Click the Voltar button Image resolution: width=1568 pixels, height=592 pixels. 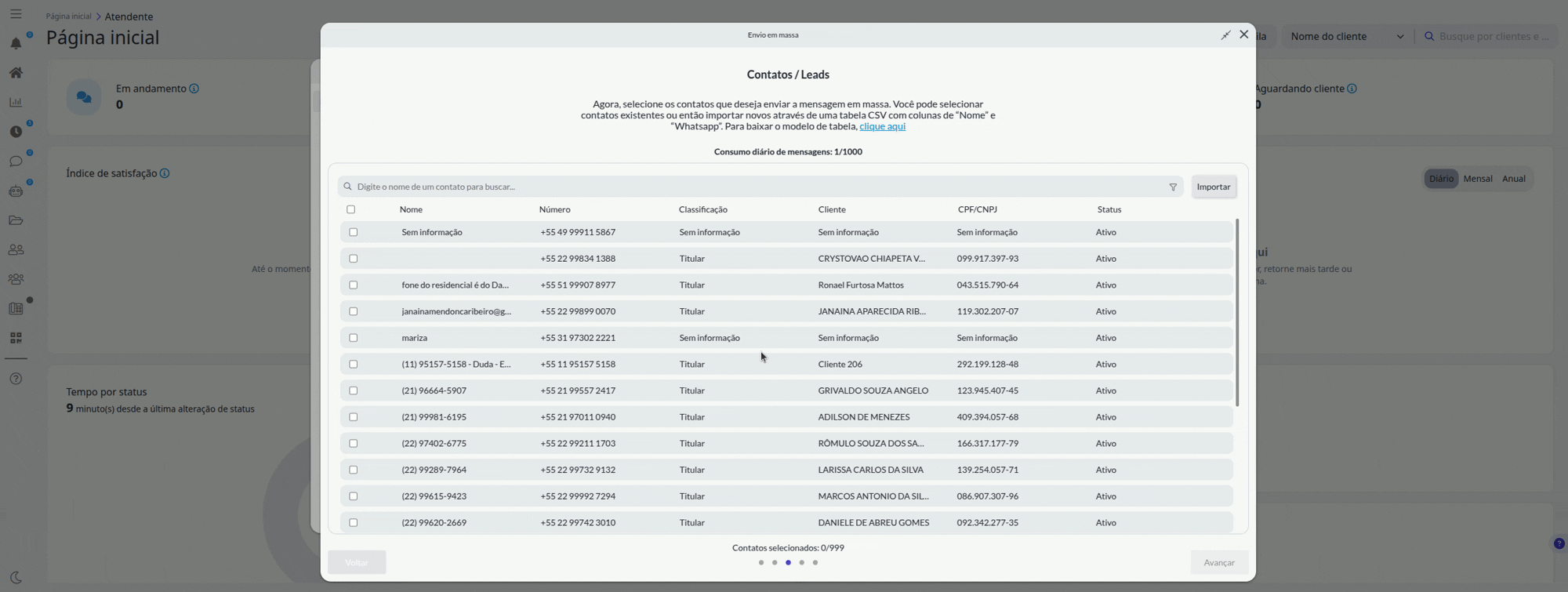click(357, 562)
